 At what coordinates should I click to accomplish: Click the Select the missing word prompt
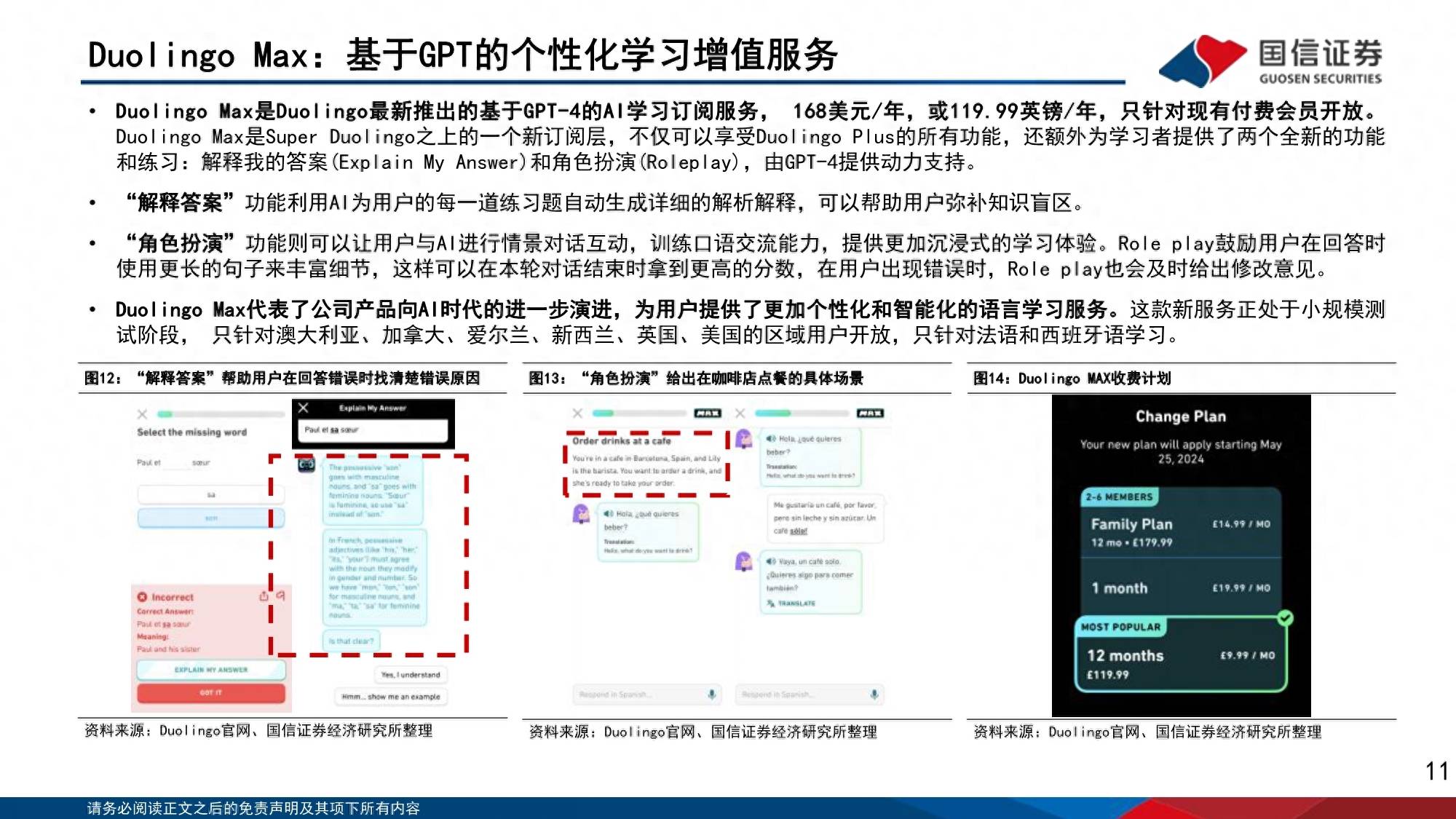pyautogui.click(x=191, y=432)
